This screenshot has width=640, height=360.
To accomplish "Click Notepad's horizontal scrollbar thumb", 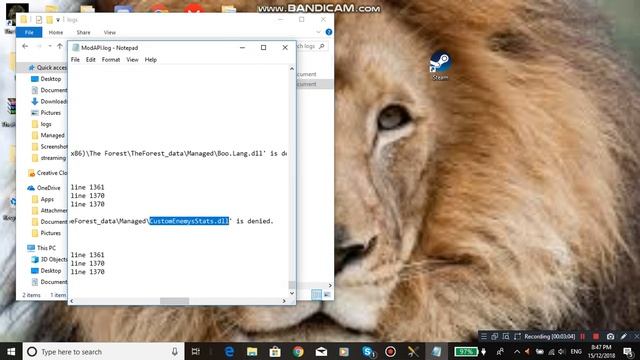I will [x=174, y=301].
